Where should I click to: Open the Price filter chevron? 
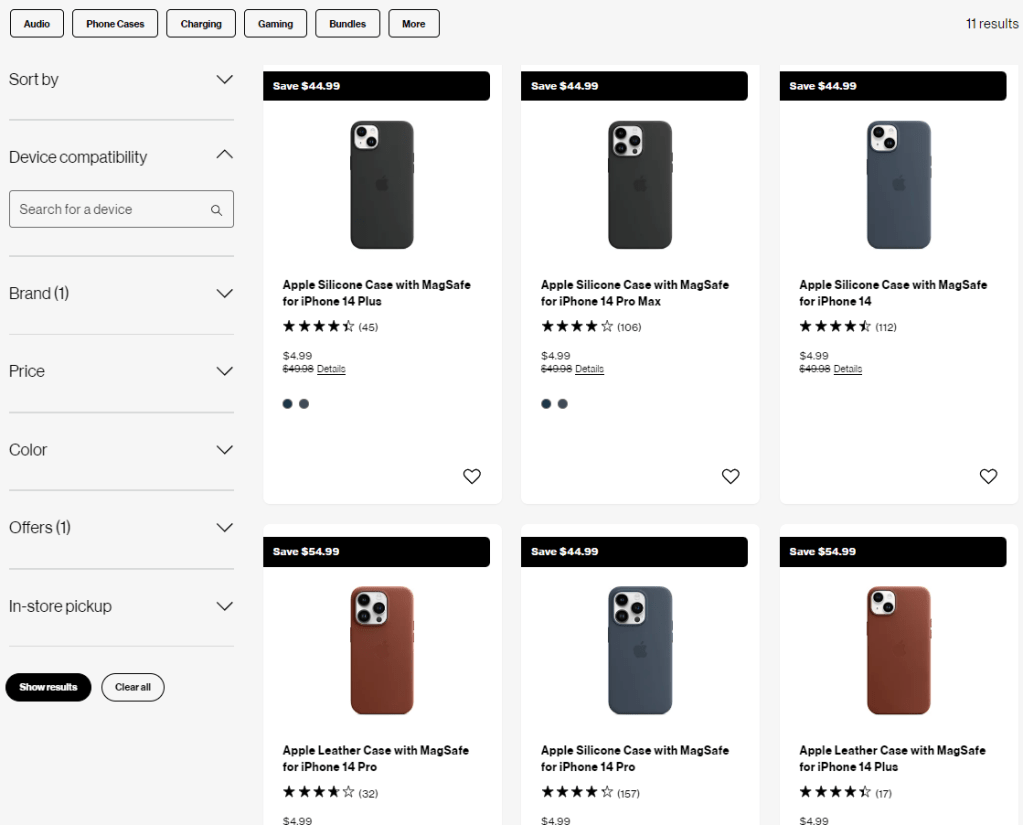[x=224, y=371]
